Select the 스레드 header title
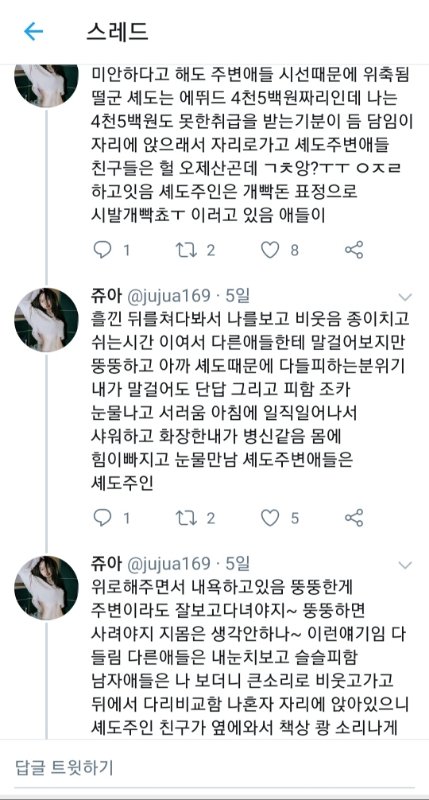Viewport: 429px width, 800px height. tap(117, 32)
